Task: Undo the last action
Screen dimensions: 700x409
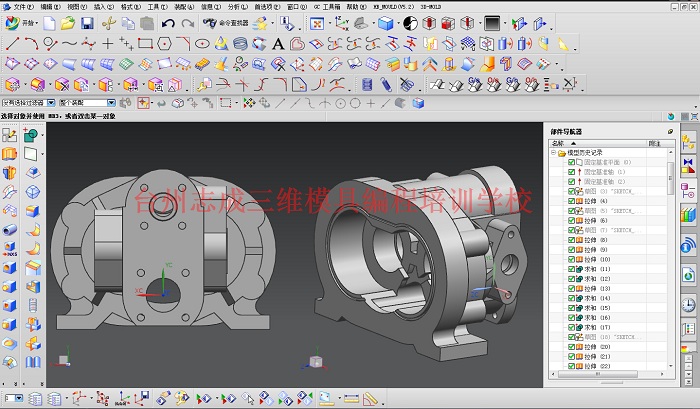Action: click(168, 23)
